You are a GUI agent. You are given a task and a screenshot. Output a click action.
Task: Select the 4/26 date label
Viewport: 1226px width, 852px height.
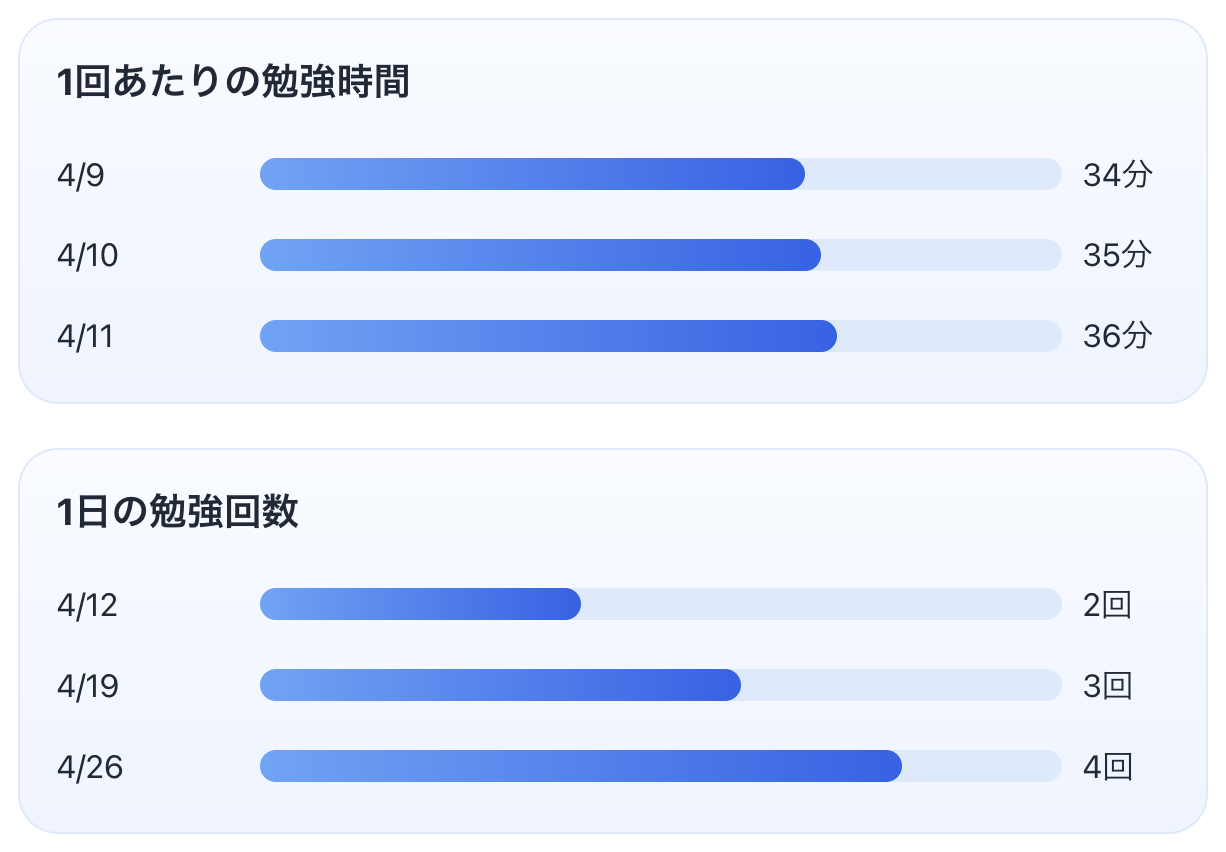tap(89, 767)
